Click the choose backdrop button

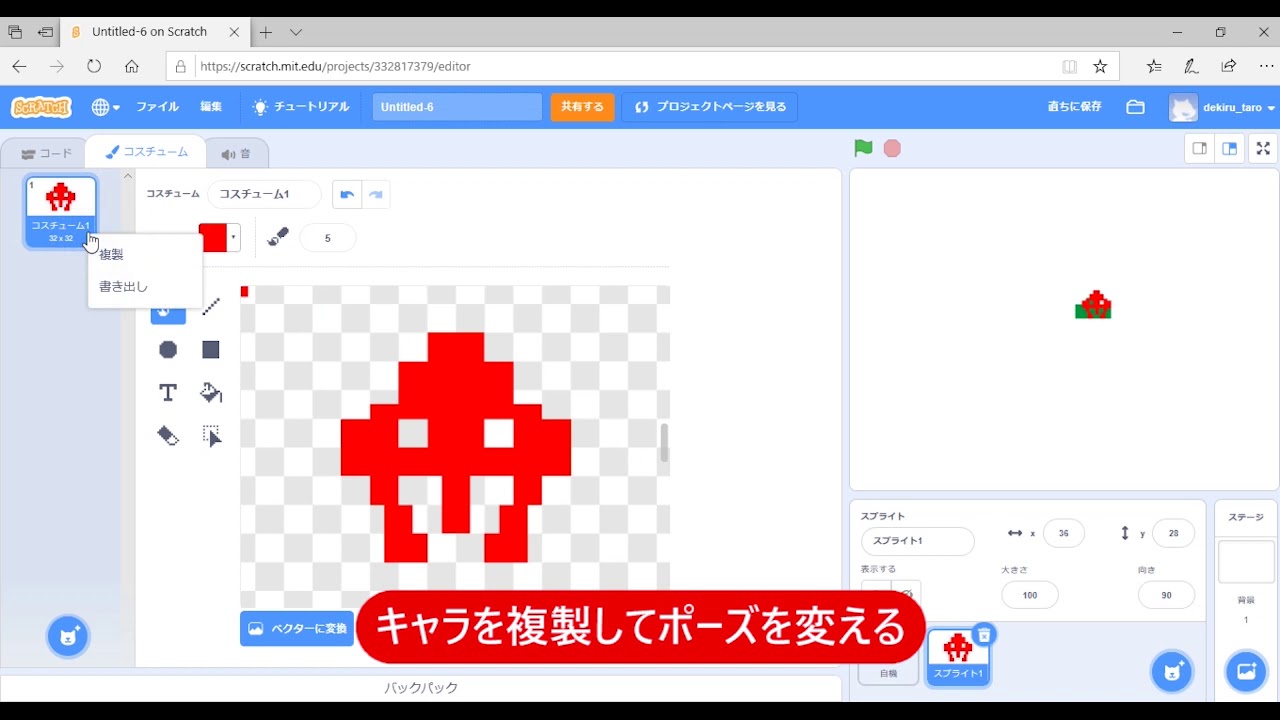[x=1246, y=671]
